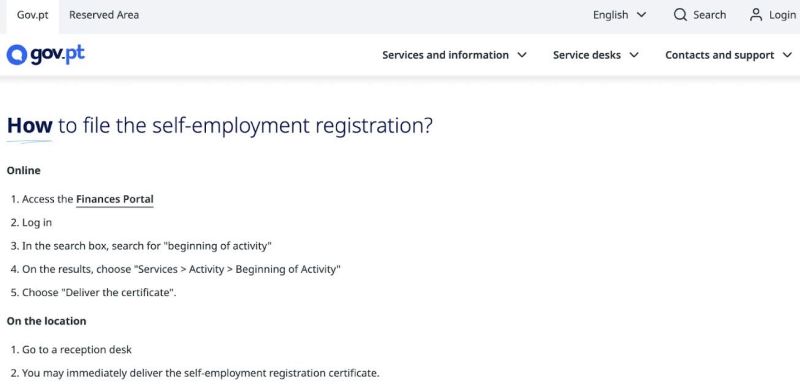This screenshot has height=390, width=800.
Task: Switch to the Gov.pt tab
Action: click(33, 15)
